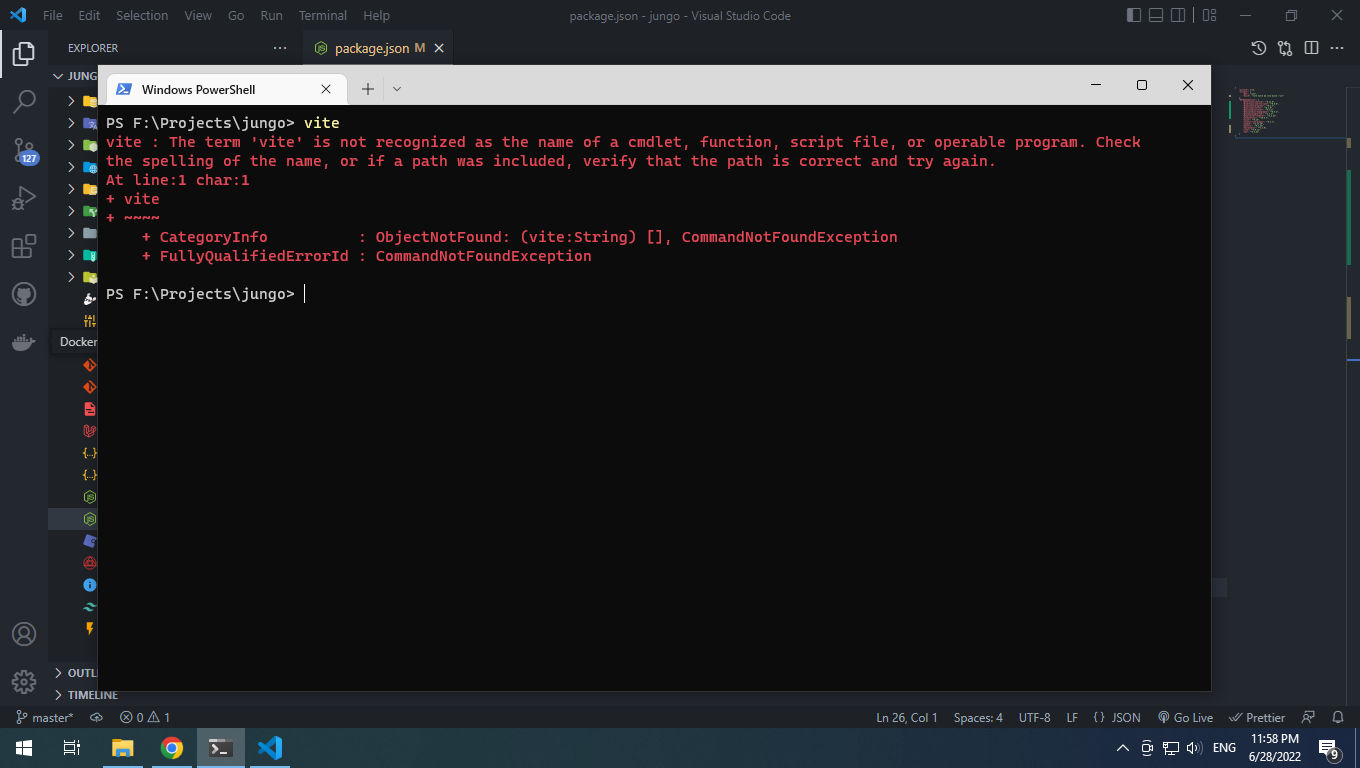Start Go Live server from status bar
1360x768 pixels.
point(1185,717)
